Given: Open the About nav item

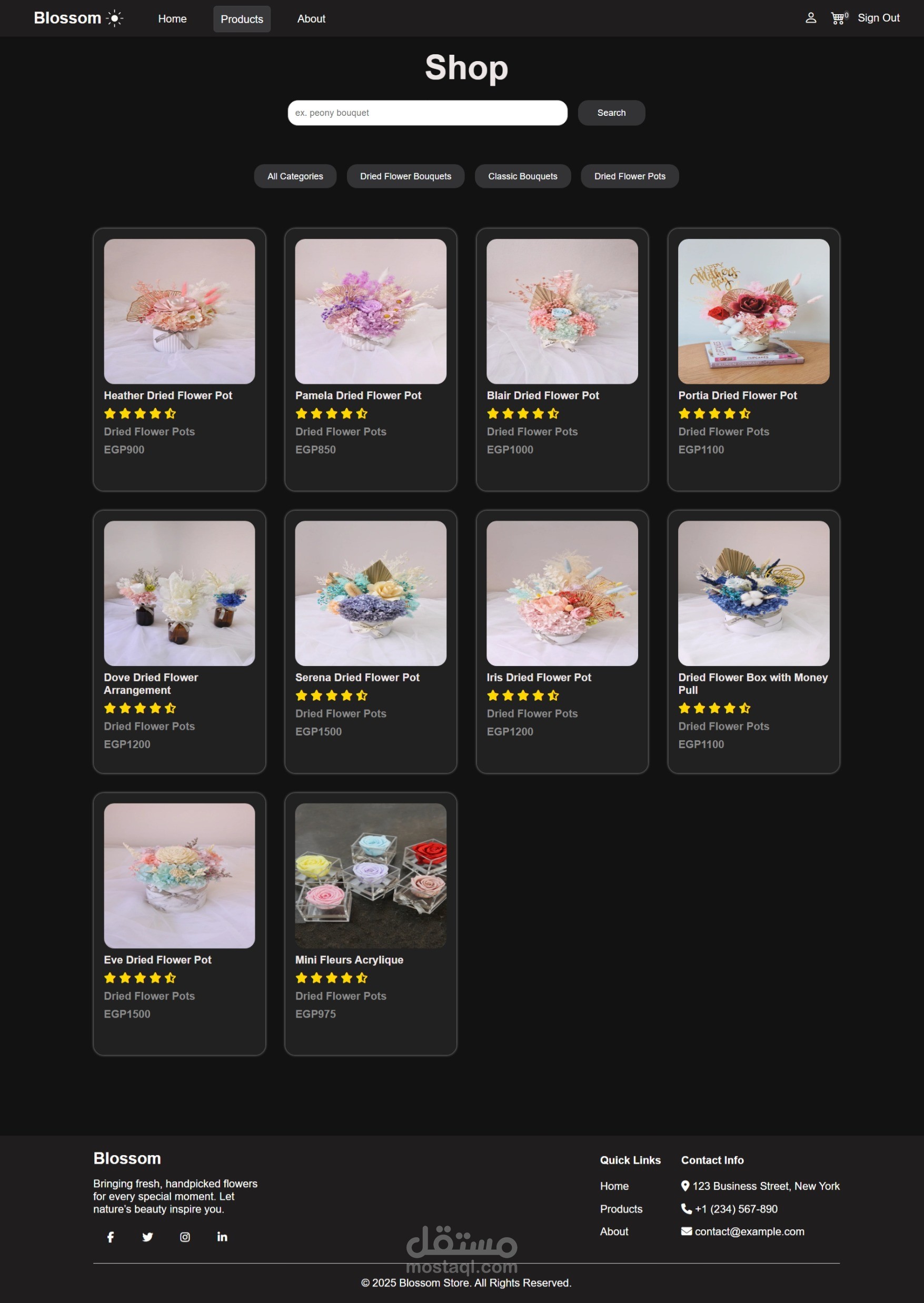Looking at the screenshot, I should click(311, 19).
